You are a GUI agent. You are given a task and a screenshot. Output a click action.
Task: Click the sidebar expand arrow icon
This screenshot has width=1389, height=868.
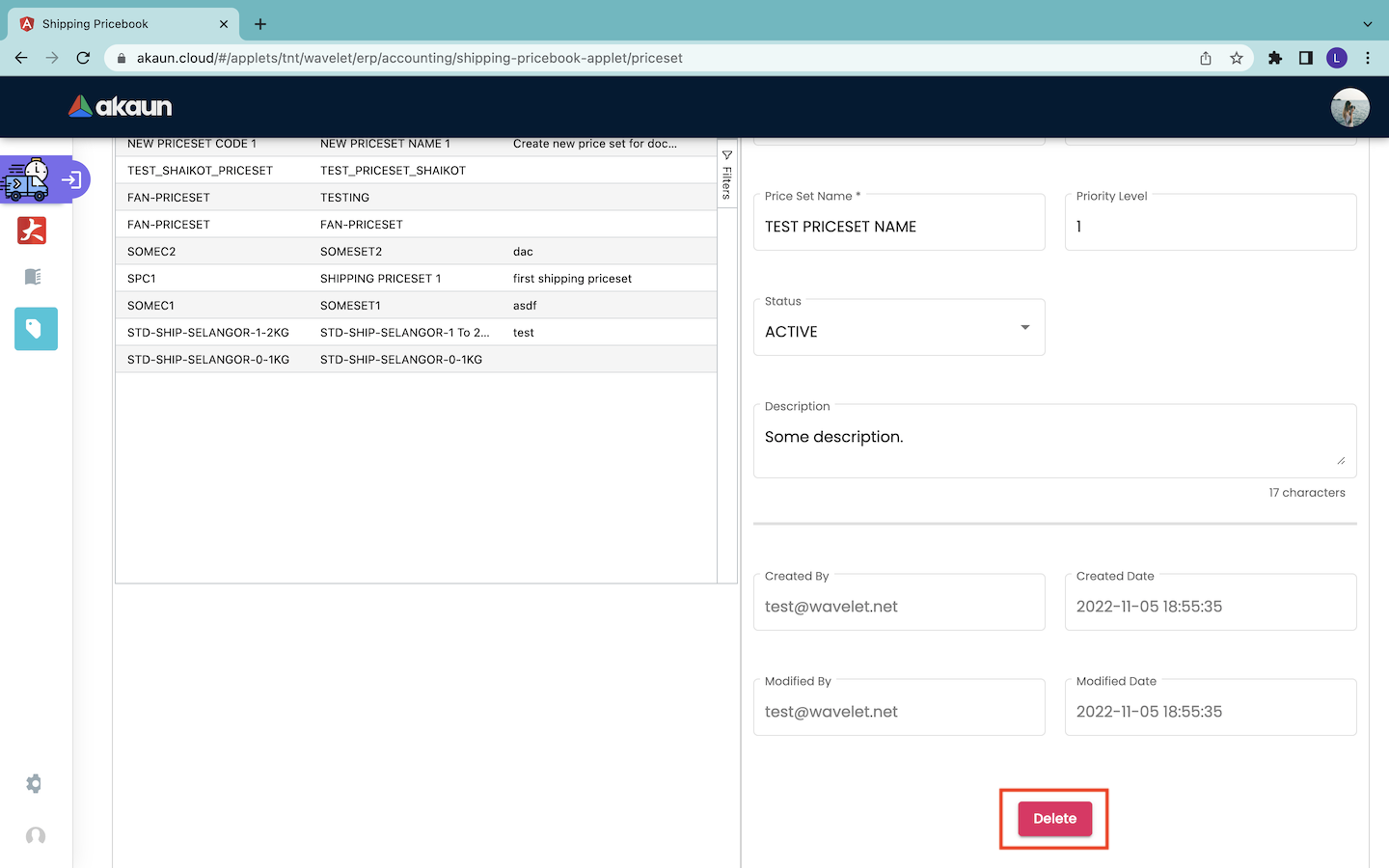pos(71,179)
